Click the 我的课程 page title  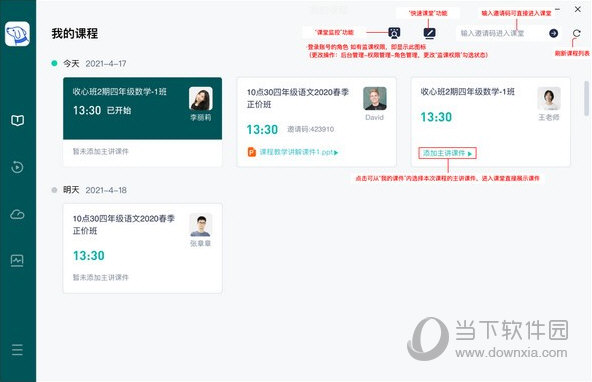coord(75,34)
